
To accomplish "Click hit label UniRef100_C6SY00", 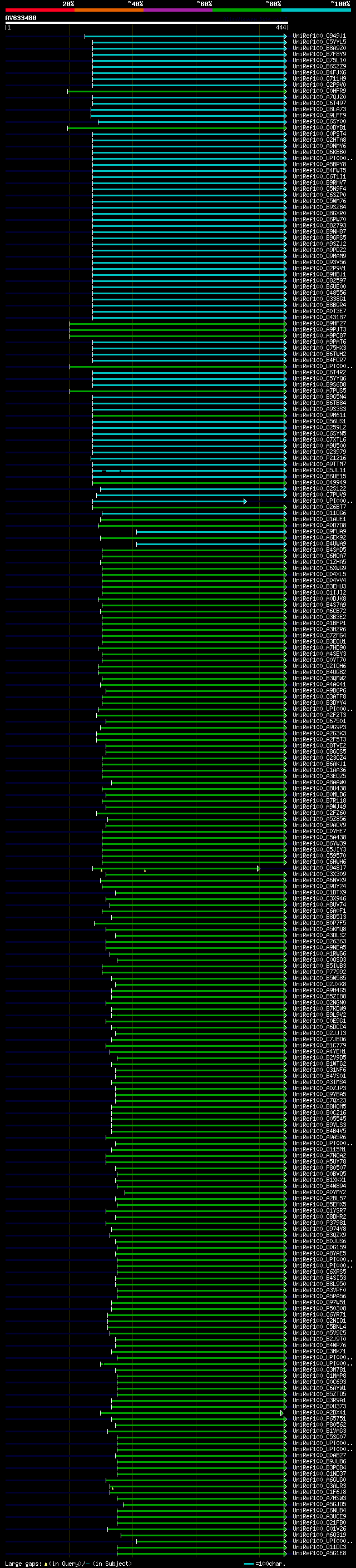I will (319, 122).
